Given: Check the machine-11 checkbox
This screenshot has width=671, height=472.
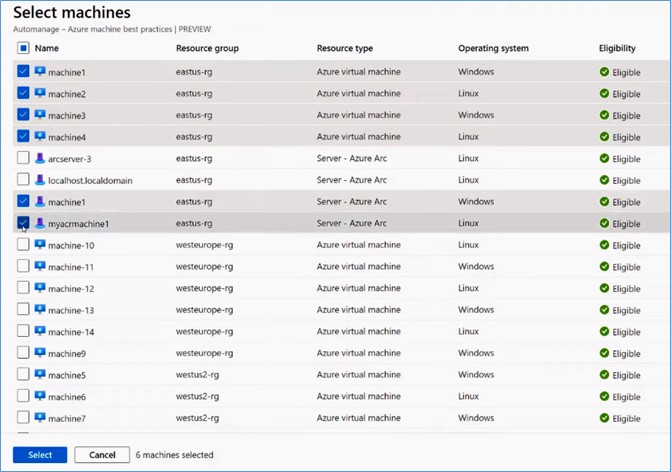Looking at the screenshot, I should tap(23, 266).
